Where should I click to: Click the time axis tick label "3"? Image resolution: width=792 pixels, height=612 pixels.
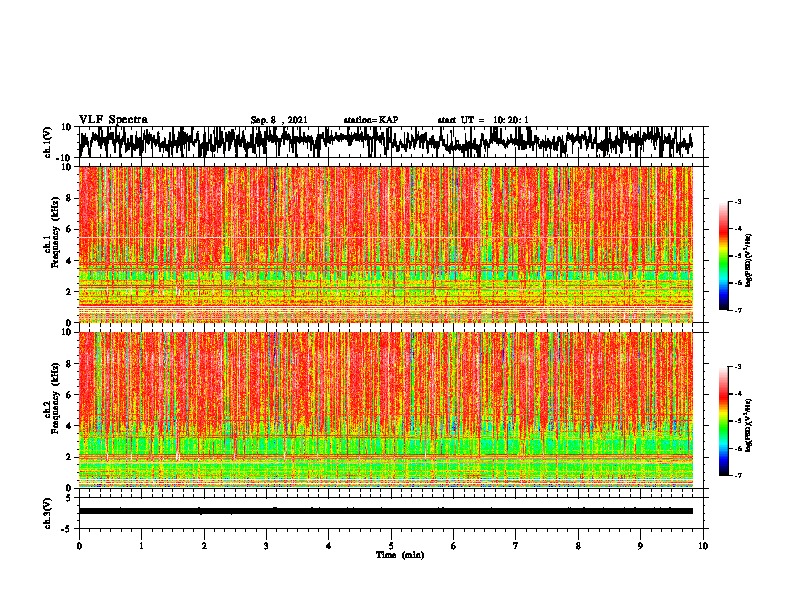coord(266,546)
